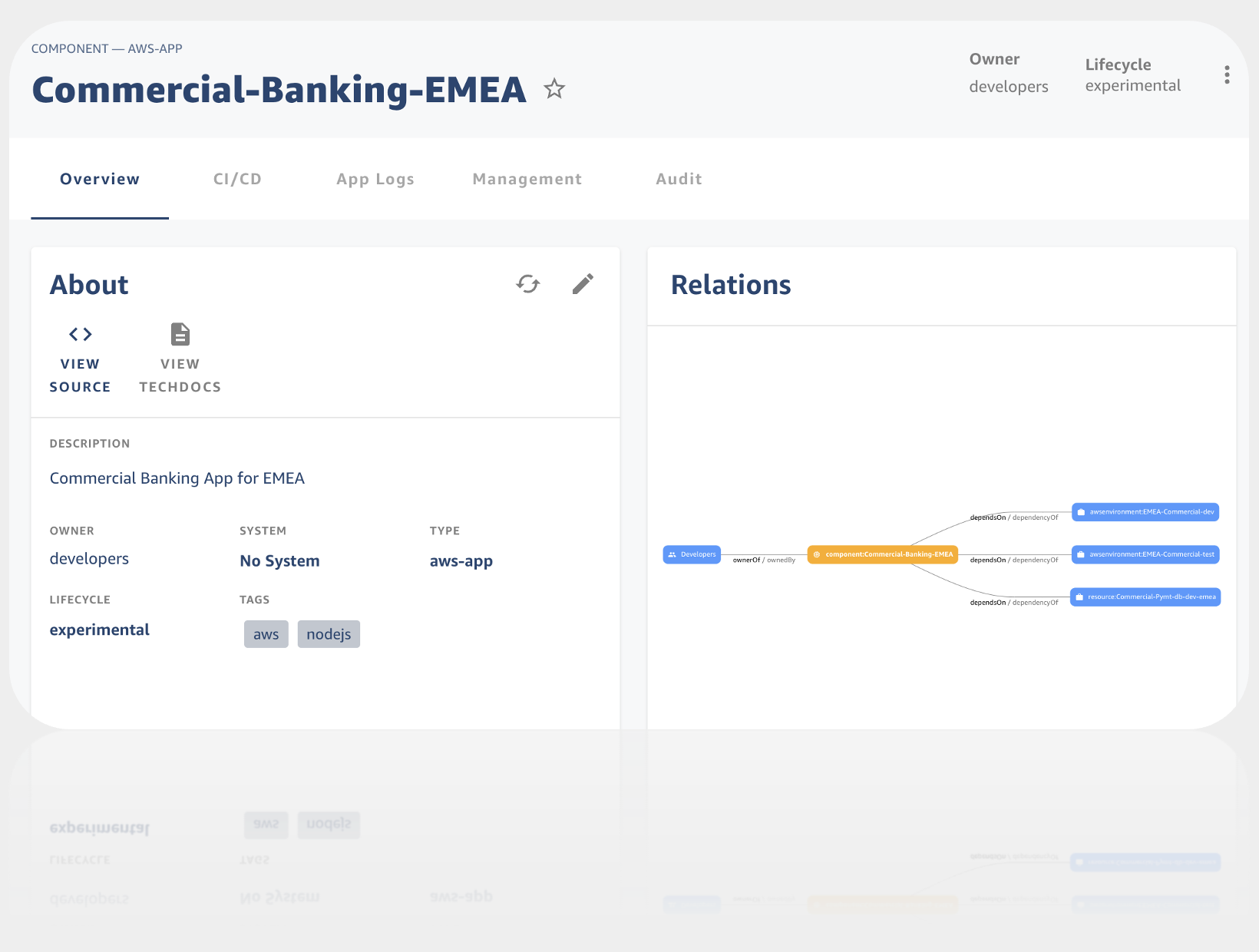The image size is (1259, 952).
Task: Click developers under Owner in header
Action: pos(1008,87)
